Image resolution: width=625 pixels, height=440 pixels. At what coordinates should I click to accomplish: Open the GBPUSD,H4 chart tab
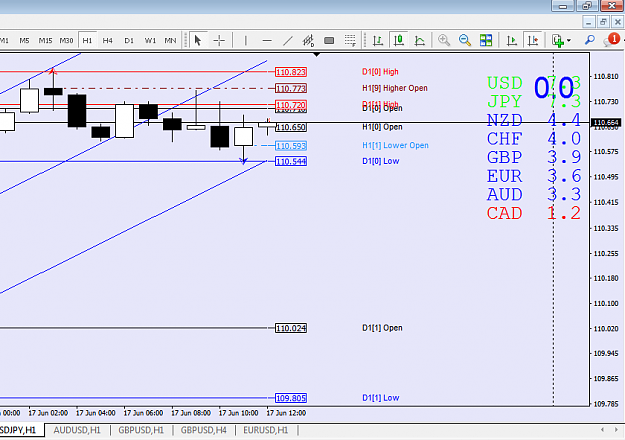pos(204,430)
